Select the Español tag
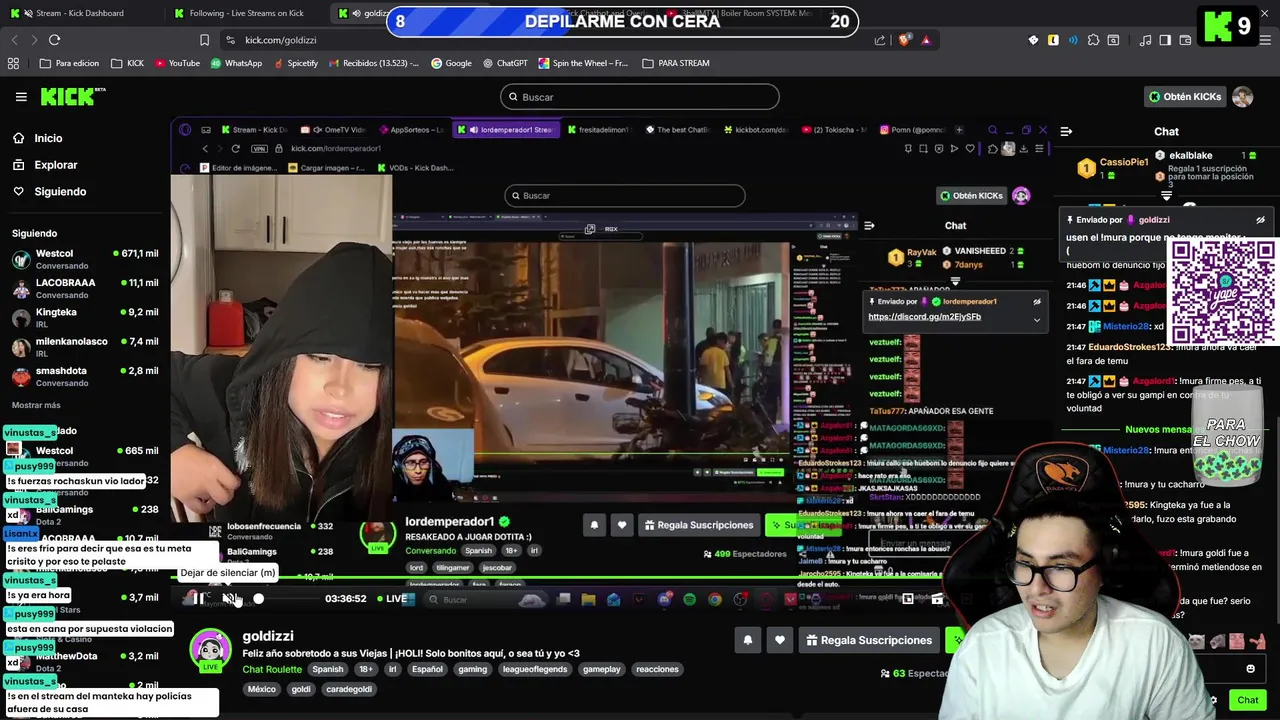The image size is (1280, 720). [x=427, y=669]
